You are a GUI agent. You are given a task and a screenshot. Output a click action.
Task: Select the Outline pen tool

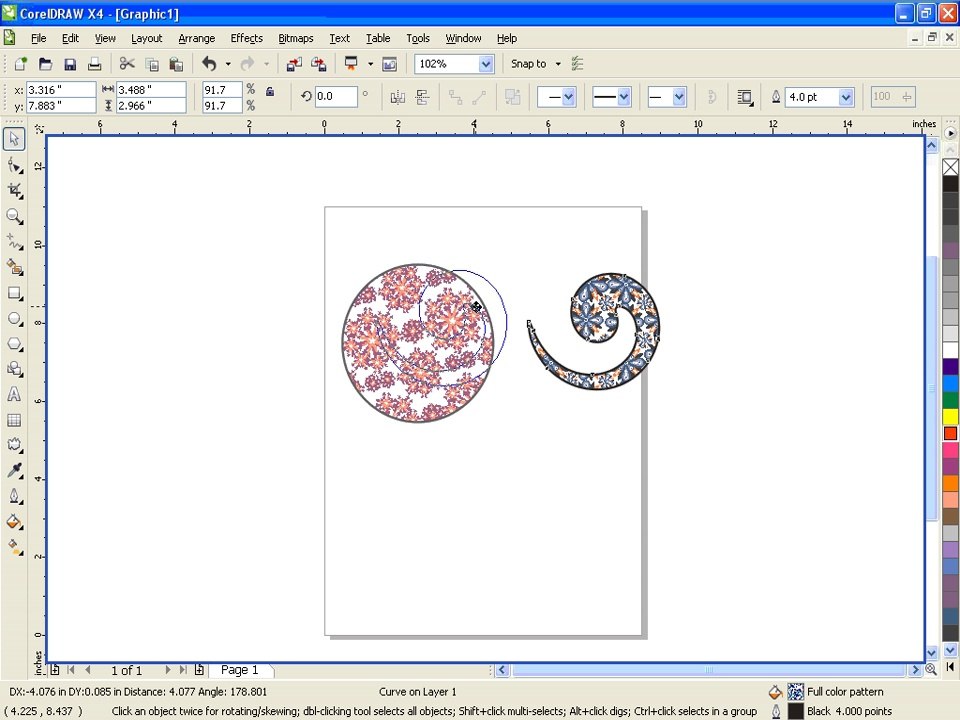(x=14, y=496)
